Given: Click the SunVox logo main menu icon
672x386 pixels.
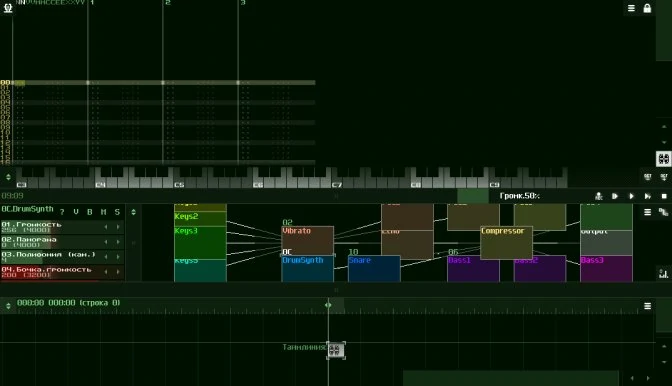Looking at the screenshot, I should (8, 8).
